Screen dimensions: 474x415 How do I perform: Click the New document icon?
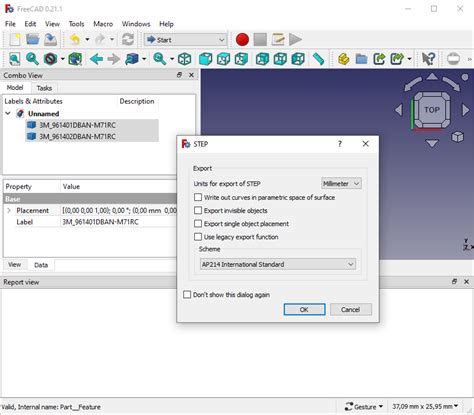pyautogui.click(x=15, y=40)
